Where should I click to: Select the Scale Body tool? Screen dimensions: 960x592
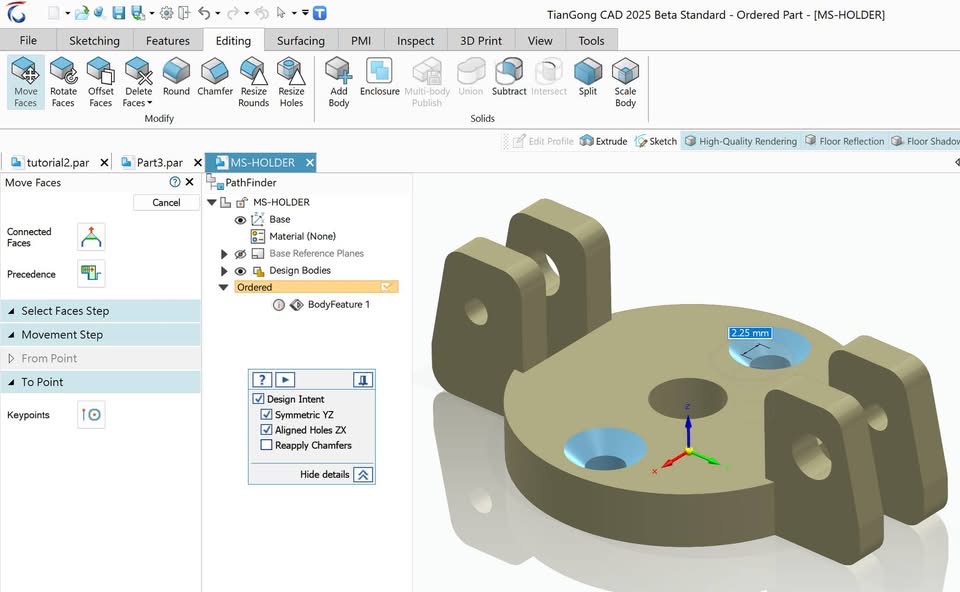click(x=625, y=82)
